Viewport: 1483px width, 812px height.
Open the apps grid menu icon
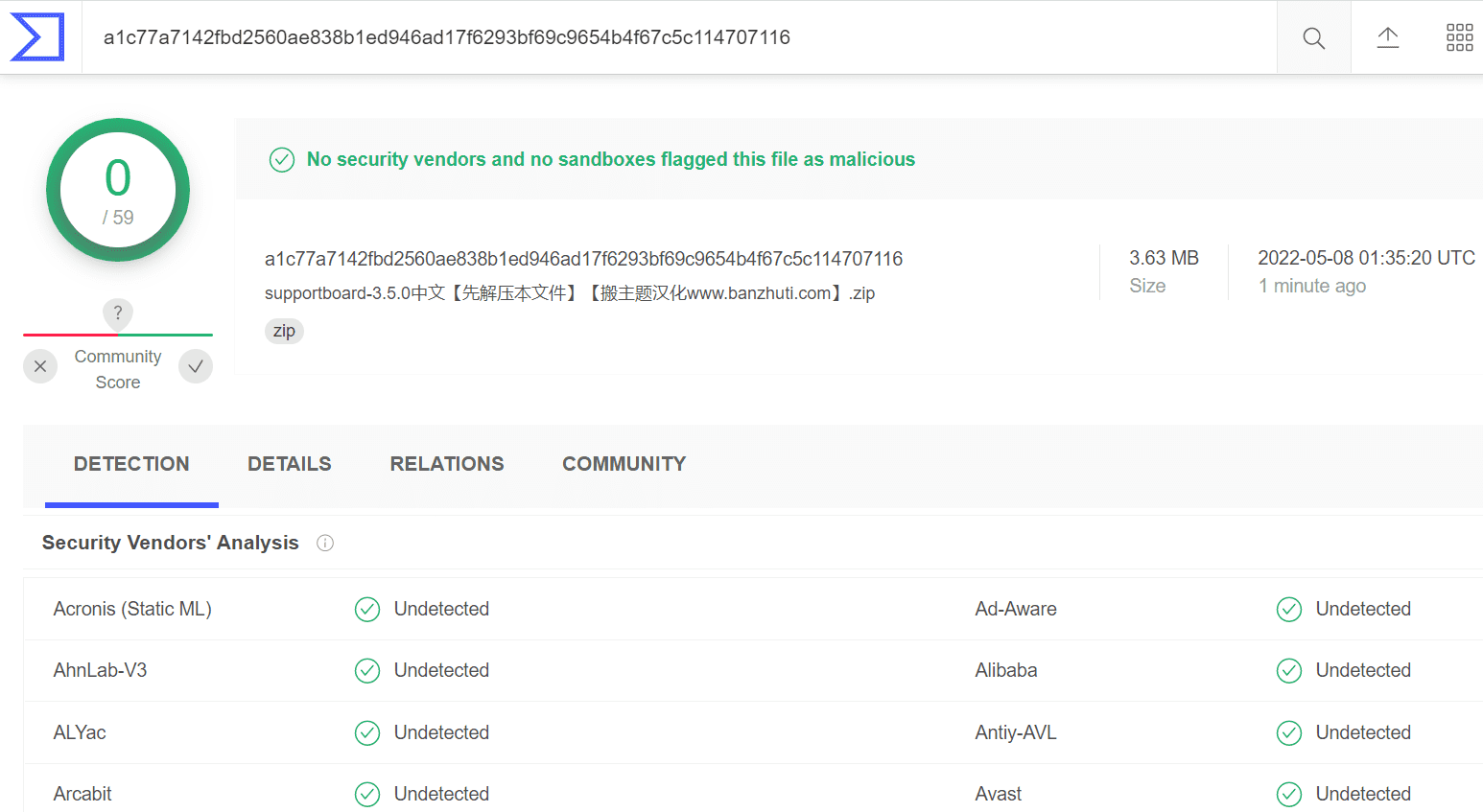coord(1460,37)
